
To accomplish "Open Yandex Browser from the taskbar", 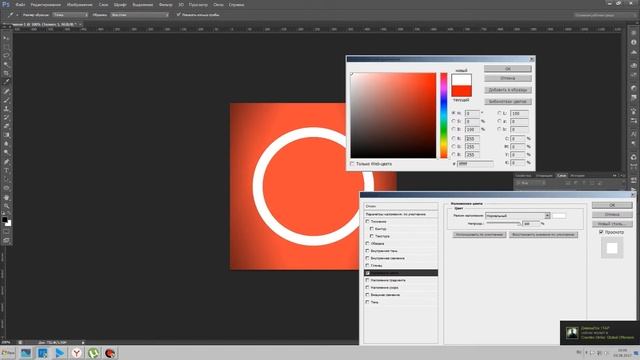I will [x=76, y=353].
